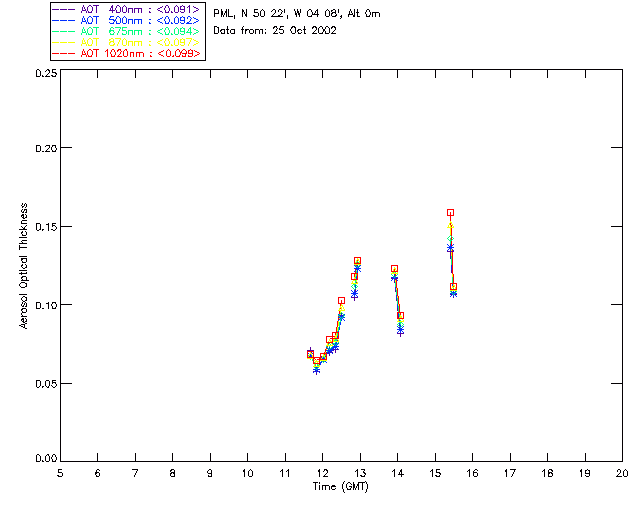
Task: Click the 0.00 tick label on y-axis
Action: 44,459
